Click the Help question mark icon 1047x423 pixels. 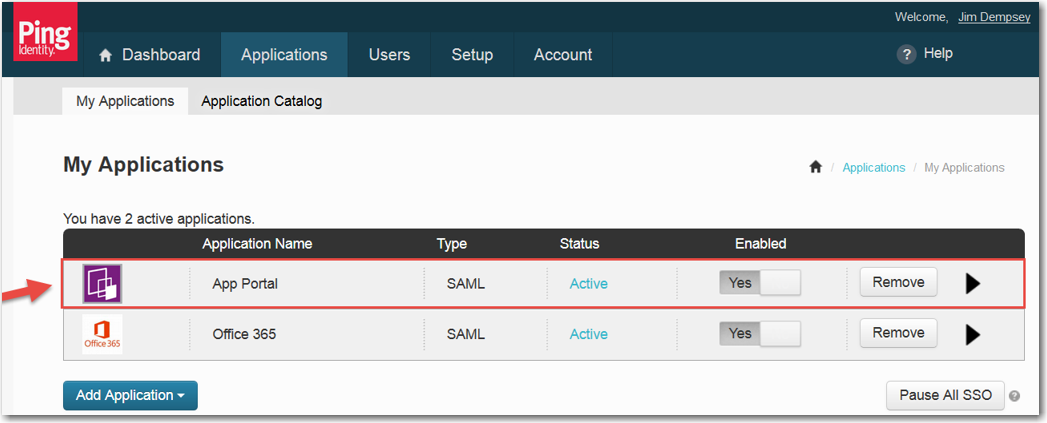[907, 55]
